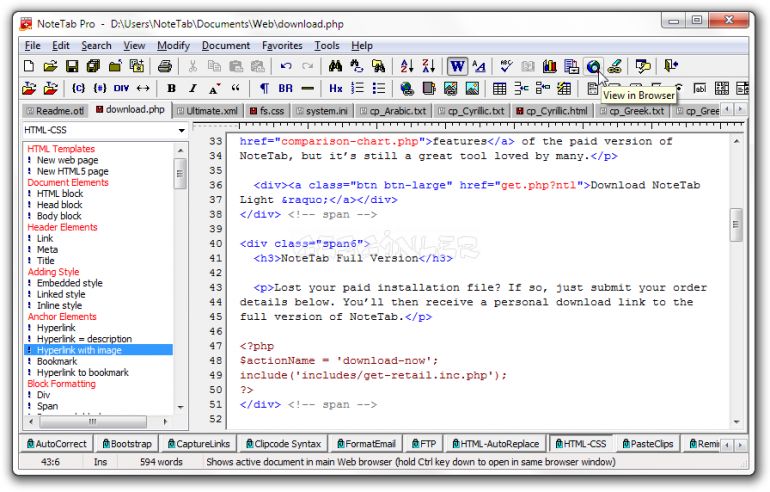The width and height of the screenshot is (770, 492).
Task: Insert a DIV tag from toolbar
Action: (120, 89)
